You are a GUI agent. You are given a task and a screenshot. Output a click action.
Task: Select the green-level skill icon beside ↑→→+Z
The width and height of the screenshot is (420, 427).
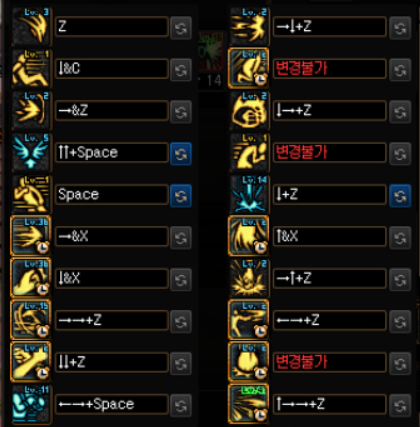[249, 404]
